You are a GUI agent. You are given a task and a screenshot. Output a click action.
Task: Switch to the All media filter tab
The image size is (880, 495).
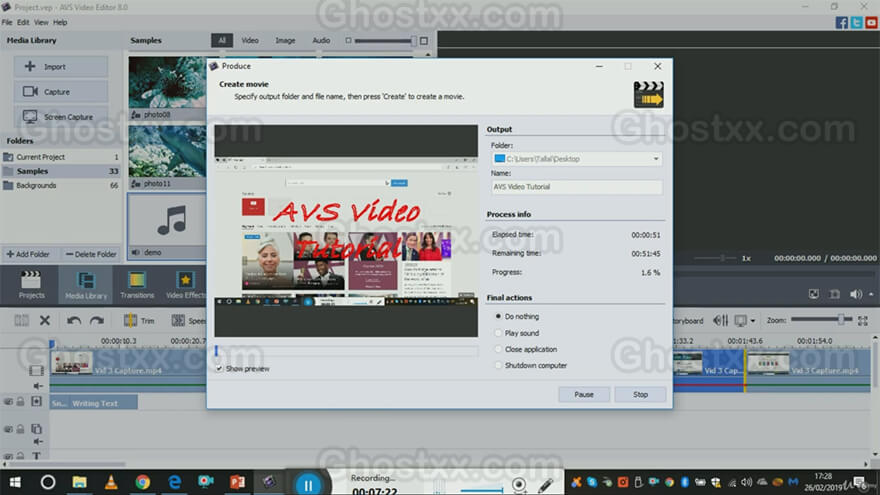(222, 40)
